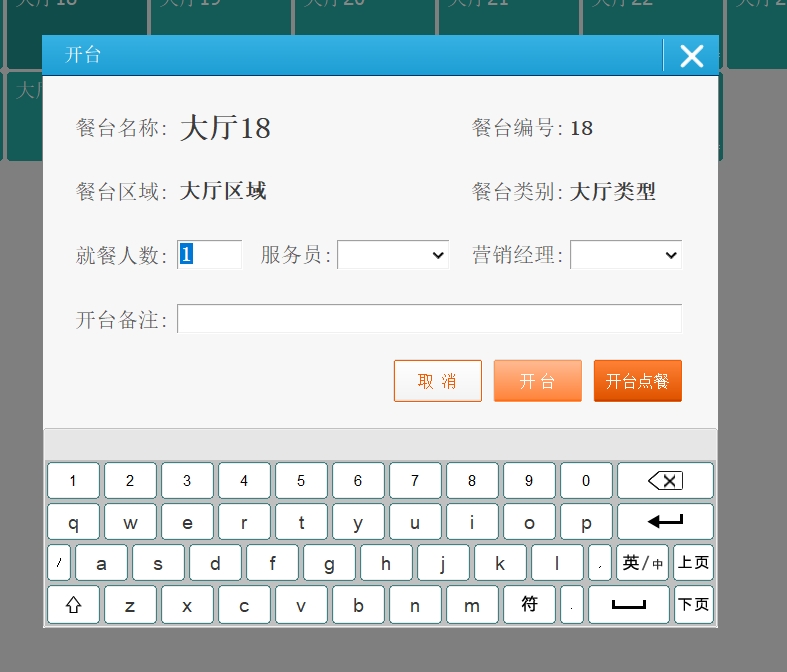Screen dimensions: 787x672
Task: Click the 取消 cancel button
Action: [x=437, y=381]
